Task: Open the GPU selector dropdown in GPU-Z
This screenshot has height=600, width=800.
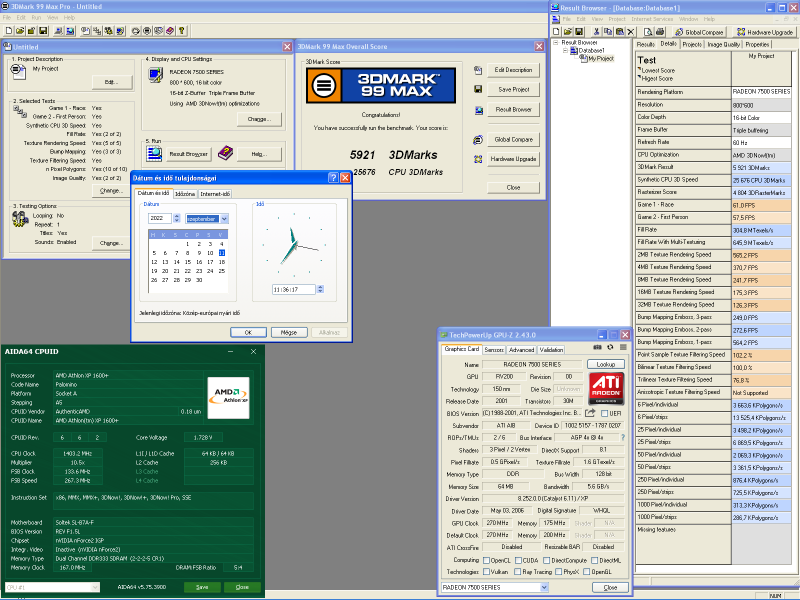Action: (544, 587)
